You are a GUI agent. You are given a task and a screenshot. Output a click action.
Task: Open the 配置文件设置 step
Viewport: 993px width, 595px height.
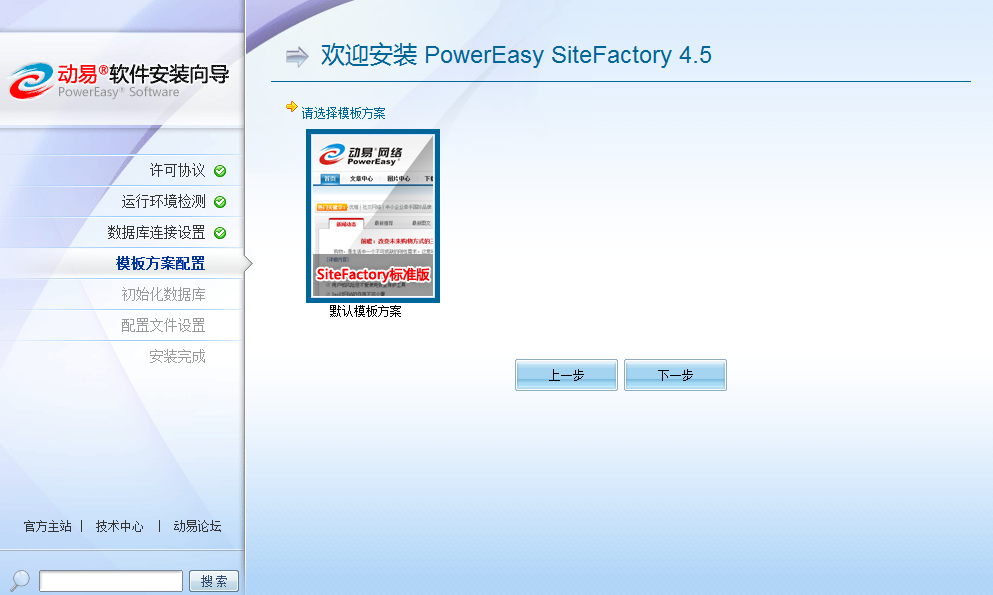point(163,326)
